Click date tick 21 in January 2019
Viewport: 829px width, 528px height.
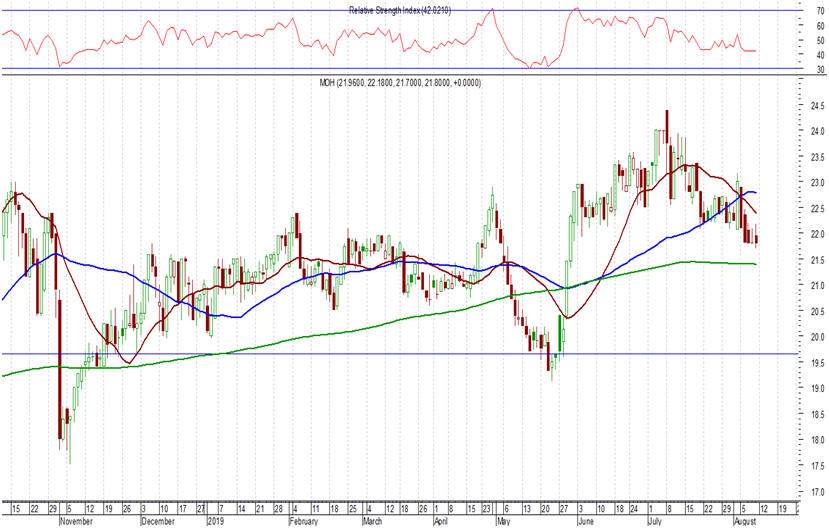[259, 509]
